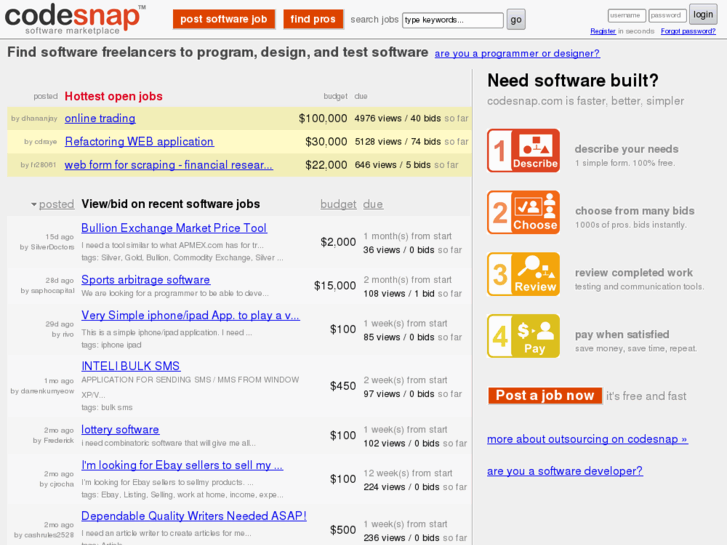Open 'are you a software developer?' link

(565, 471)
